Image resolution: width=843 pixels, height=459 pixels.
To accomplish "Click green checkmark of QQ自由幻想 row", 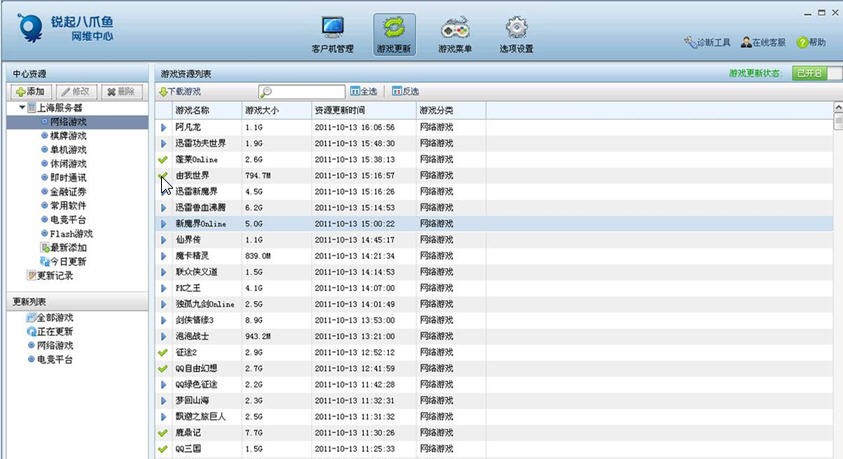I will tap(163, 369).
